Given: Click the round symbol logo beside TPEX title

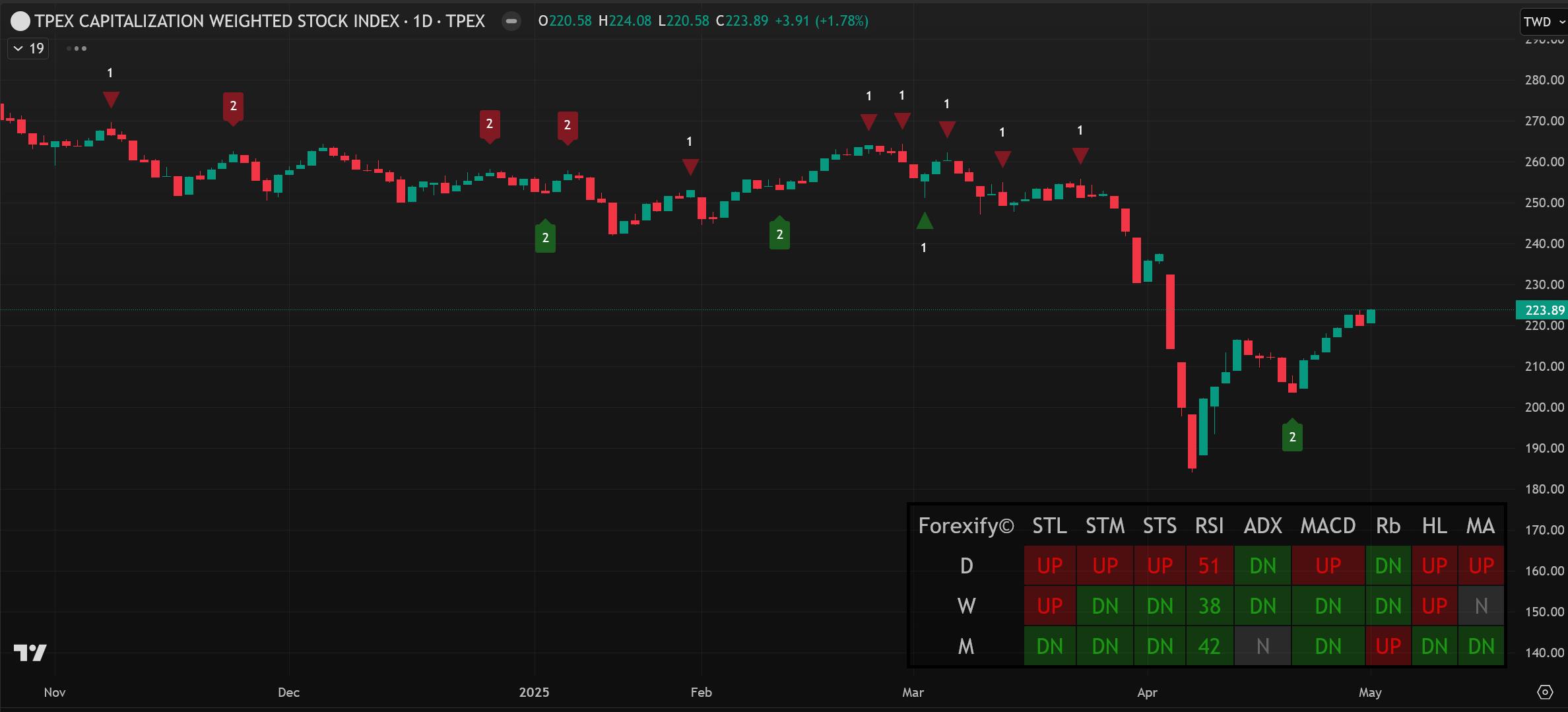Looking at the screenshot, I should pos(20,22).
